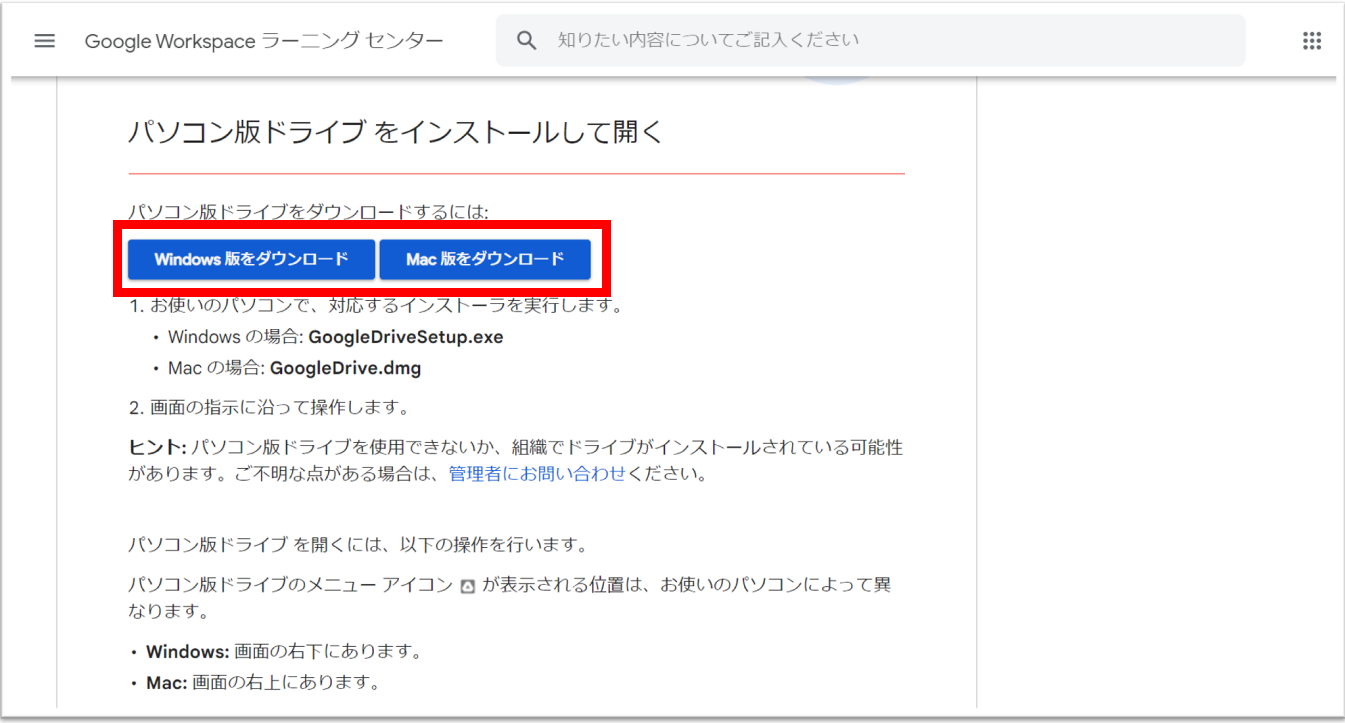
Task: Click Google Workspace ラーニング センター title
Action: click(x=264, y=41)
